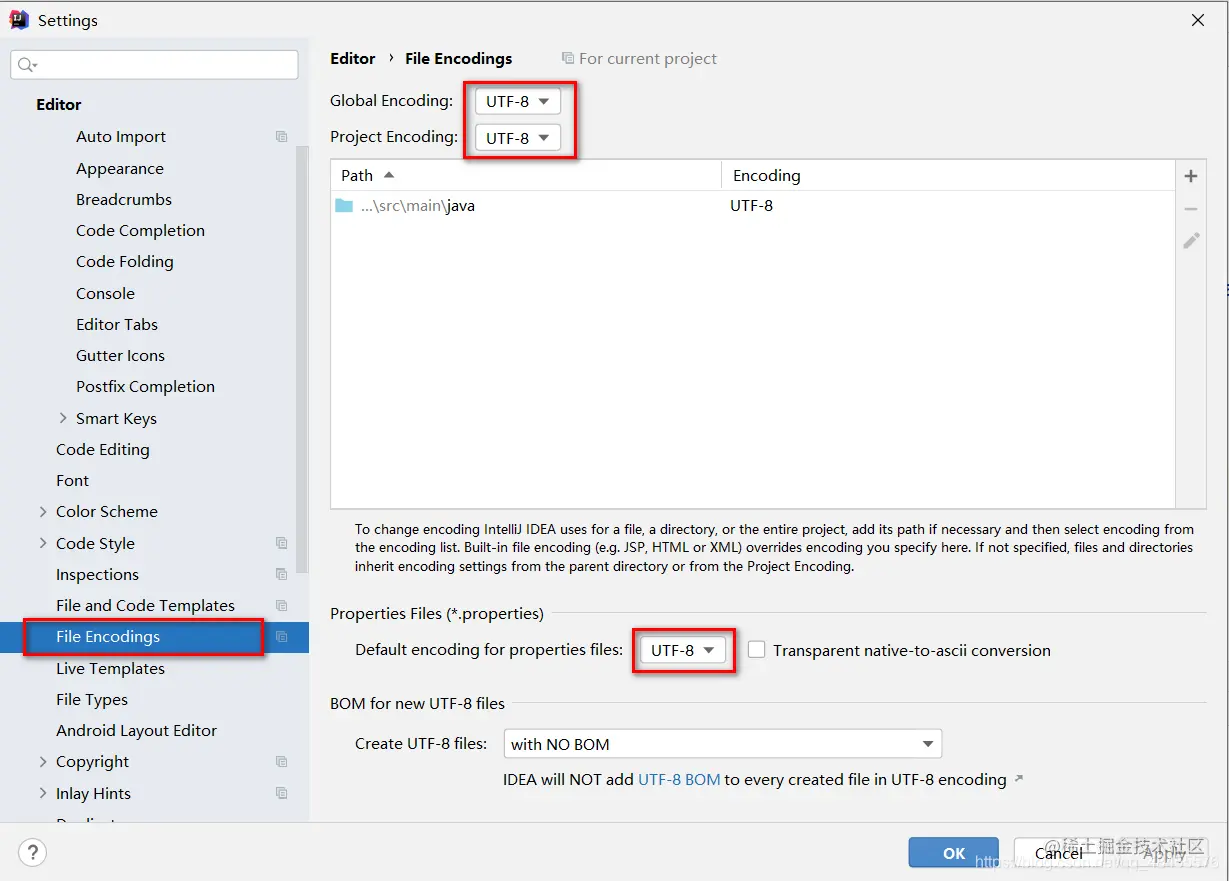Viewport: 1229px width, 881px height.
Task: Click external link arrow after BOM note
Action: (1019, 778)
